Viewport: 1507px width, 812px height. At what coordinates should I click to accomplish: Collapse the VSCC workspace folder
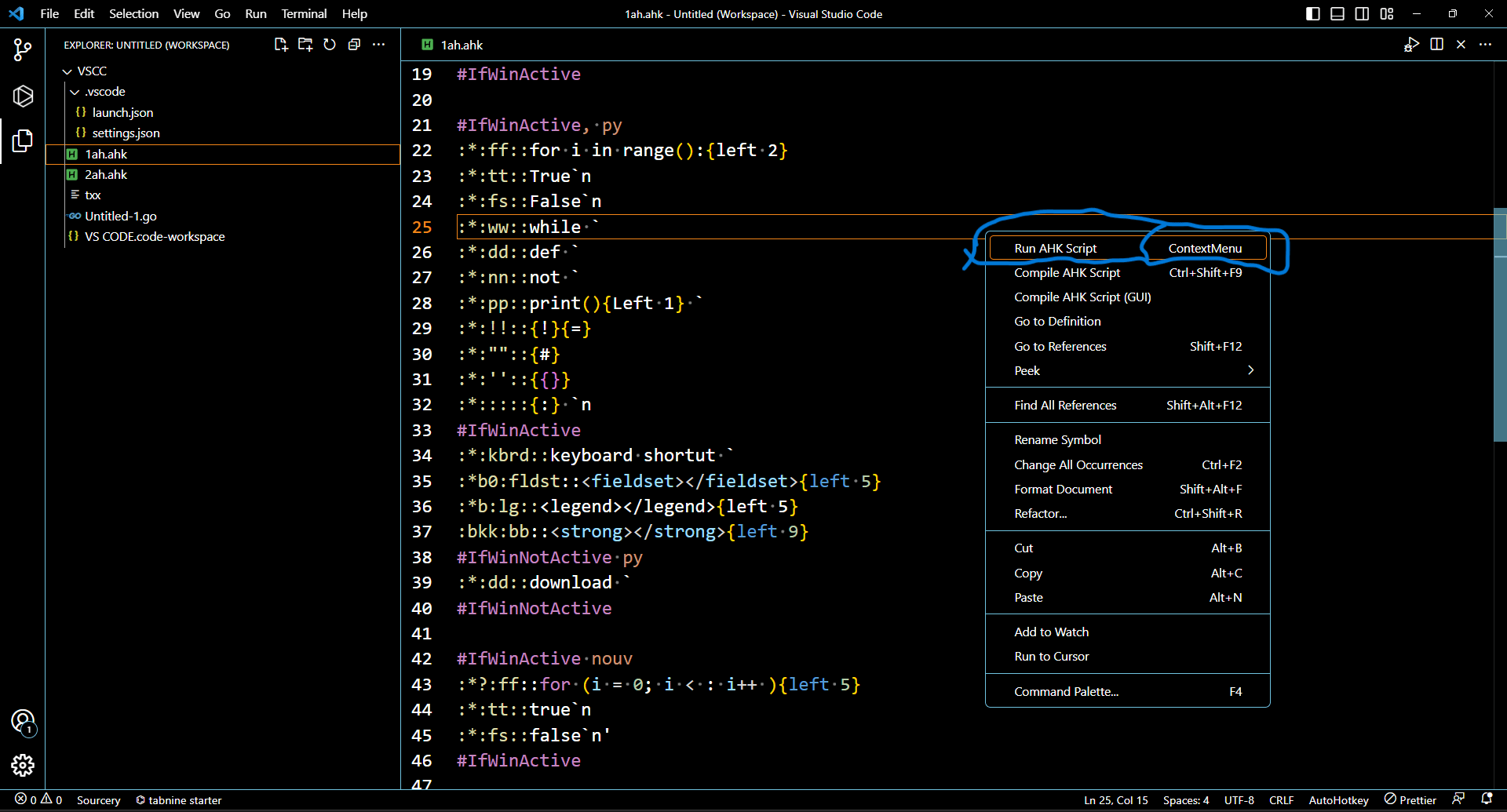[68, 71]
